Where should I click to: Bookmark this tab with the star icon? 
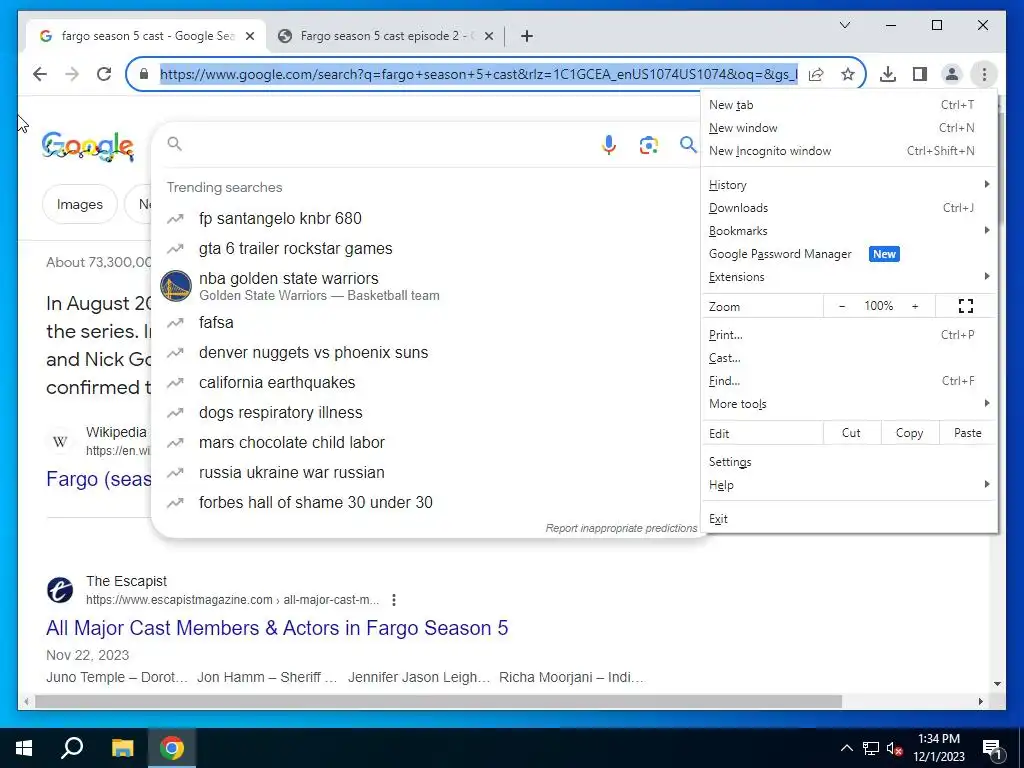pyautogui.click(x=848, y=74)
